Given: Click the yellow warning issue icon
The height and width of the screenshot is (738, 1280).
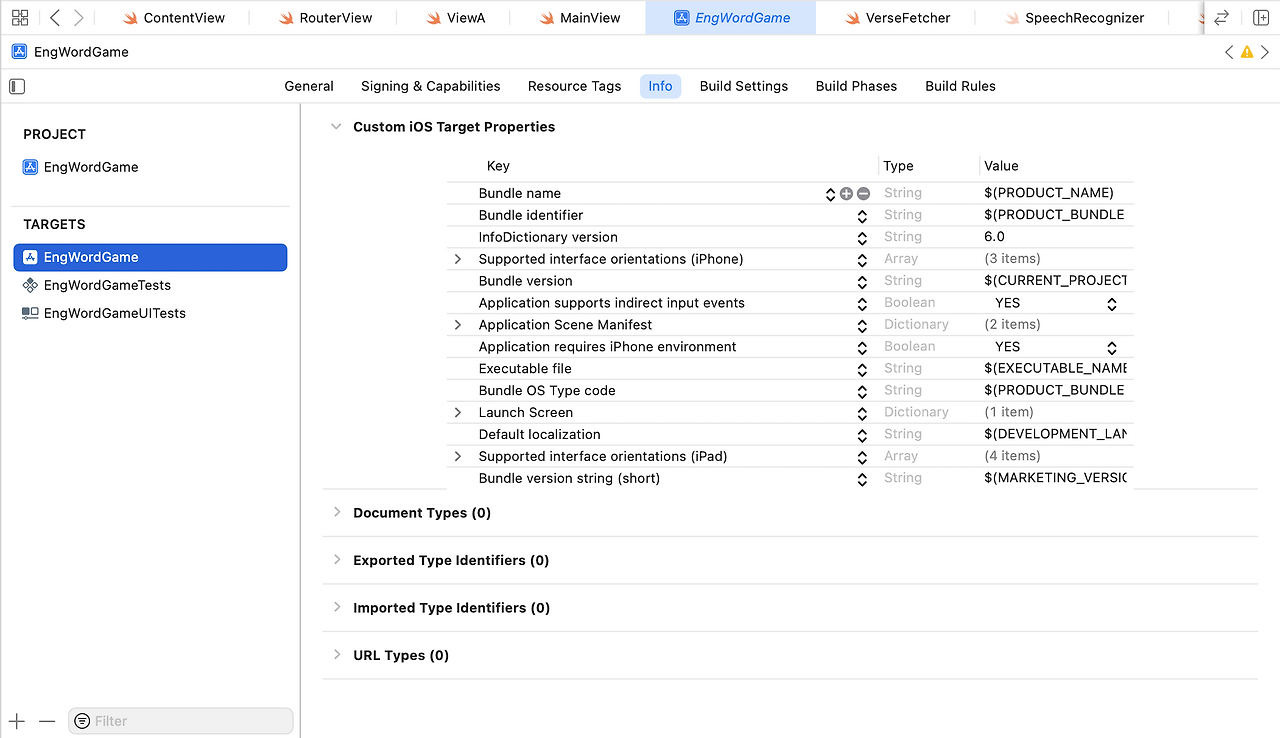Looking at the screenshot, I should [1247, 52].
